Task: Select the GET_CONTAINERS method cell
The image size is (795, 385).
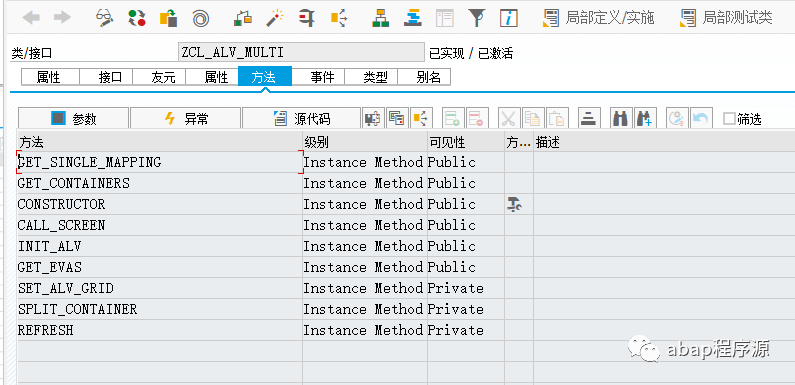Action: [160, 183]
